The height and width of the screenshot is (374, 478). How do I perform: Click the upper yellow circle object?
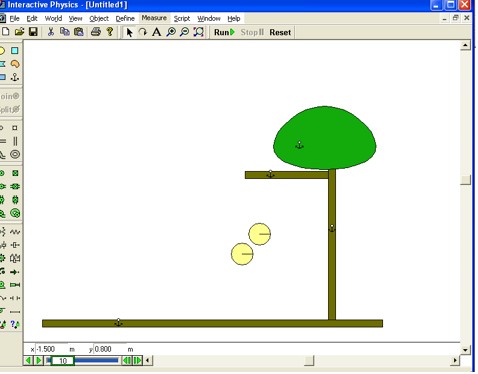tap(260, 234)
